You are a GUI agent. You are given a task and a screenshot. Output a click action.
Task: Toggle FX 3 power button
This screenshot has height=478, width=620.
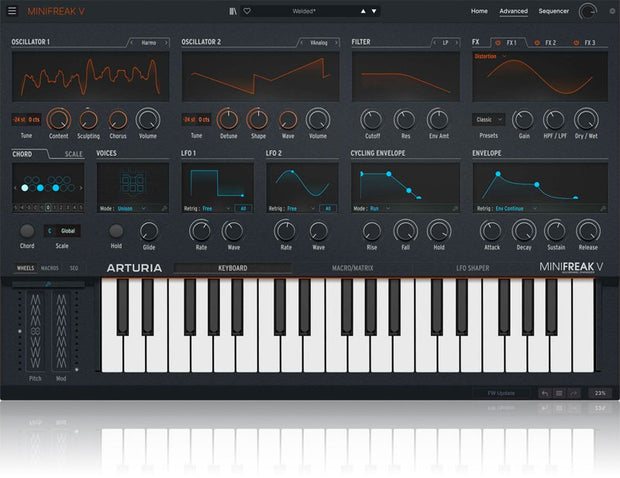point(576,43)
